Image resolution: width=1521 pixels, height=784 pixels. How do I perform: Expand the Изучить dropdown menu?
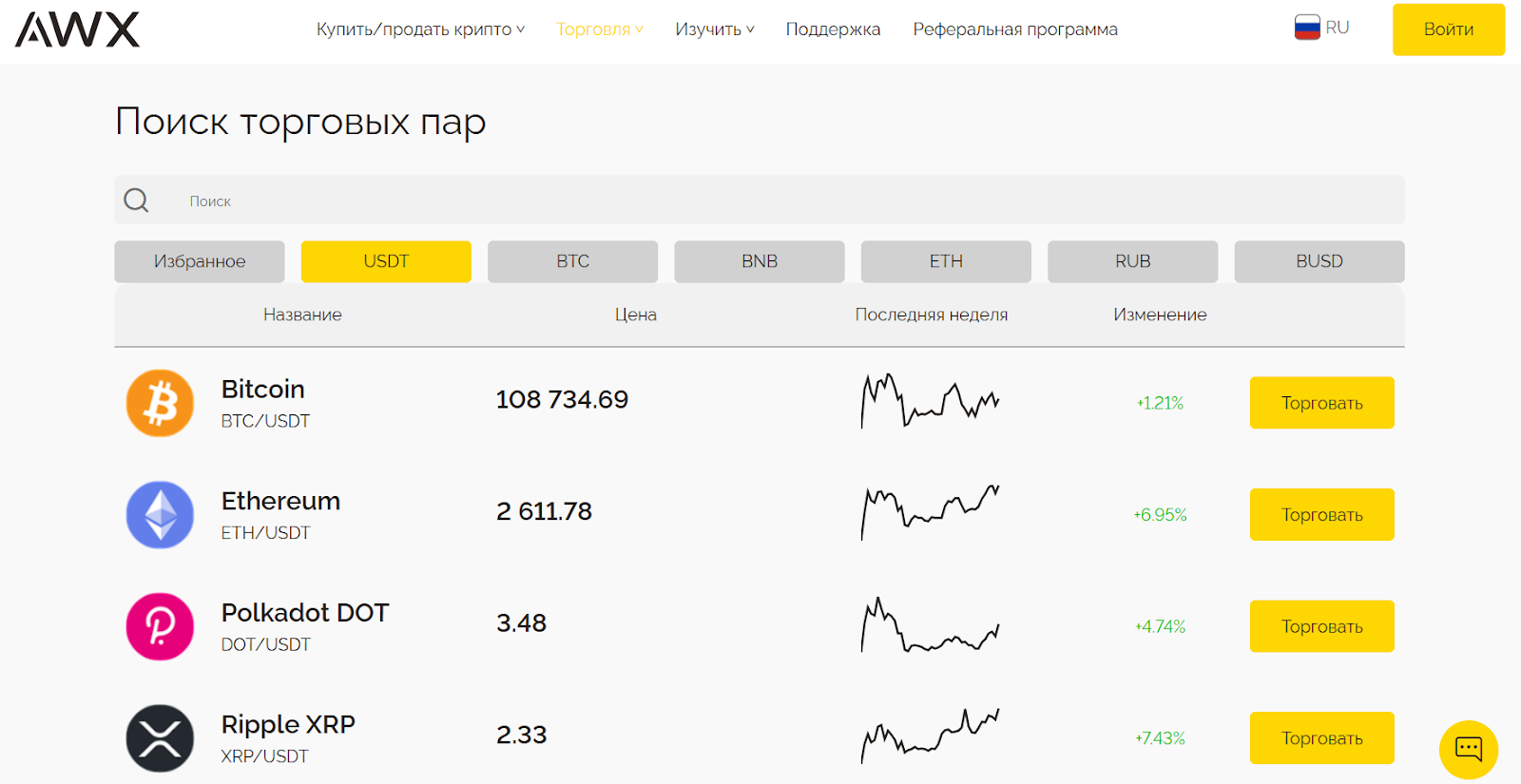point(714,29)
